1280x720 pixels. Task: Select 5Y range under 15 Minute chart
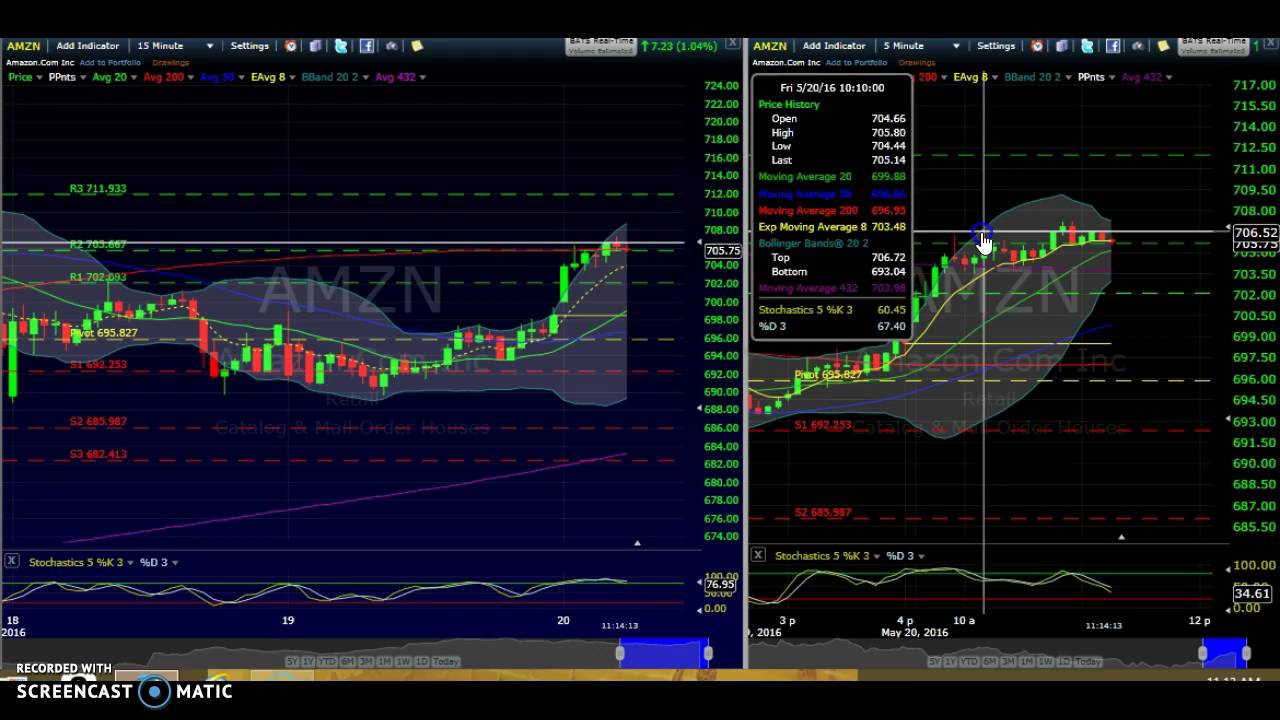pyautogui.click(x=292, y=661)
